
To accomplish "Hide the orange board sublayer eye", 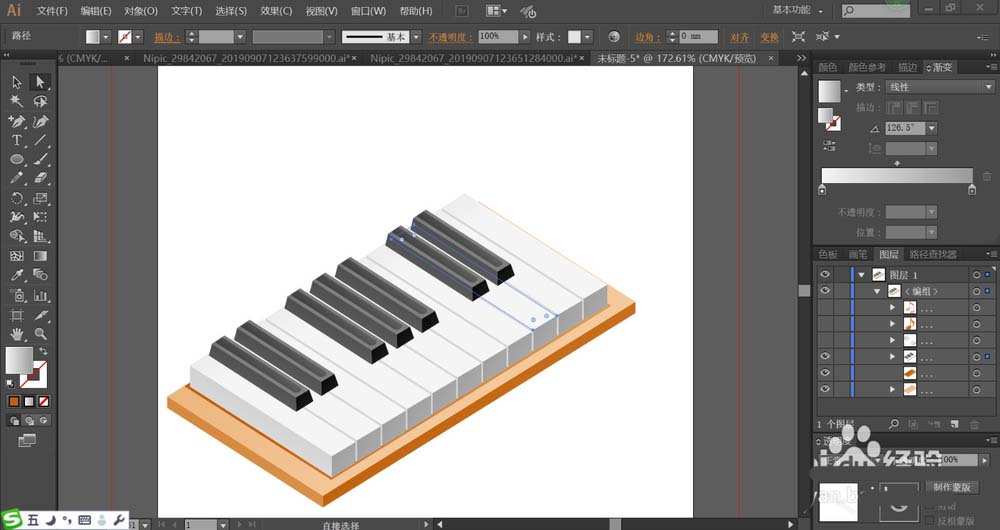I will [825, 372].
